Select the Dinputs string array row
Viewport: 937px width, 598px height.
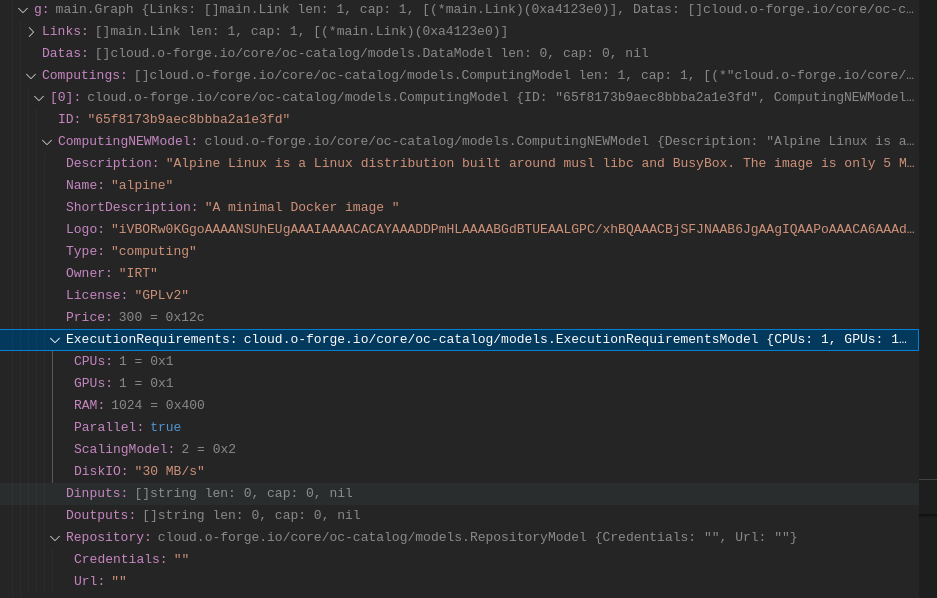point(209,493)
